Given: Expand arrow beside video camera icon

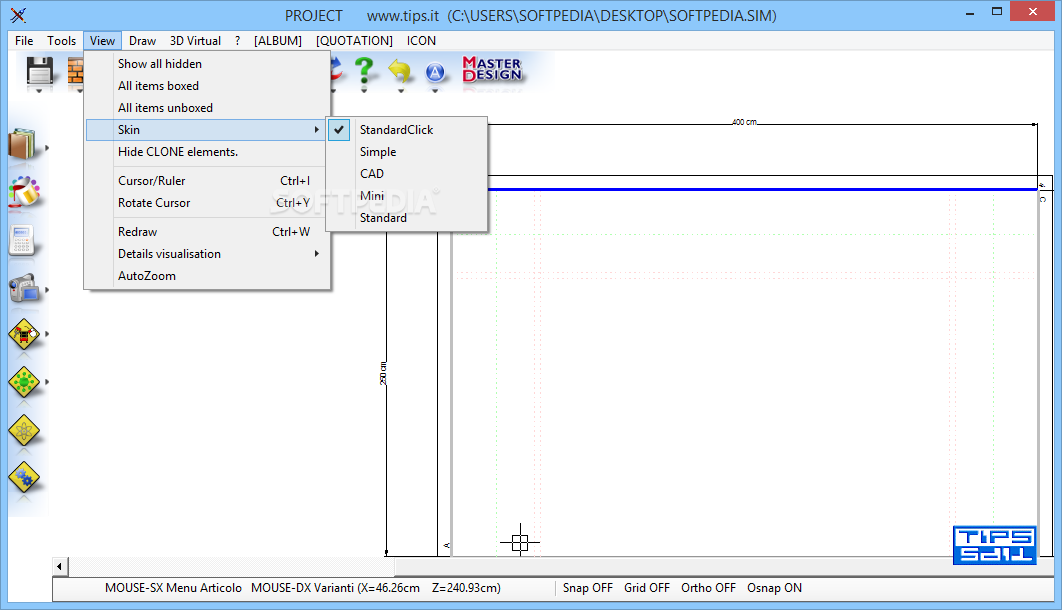Looking at the screenshot, I should (47, 290).
